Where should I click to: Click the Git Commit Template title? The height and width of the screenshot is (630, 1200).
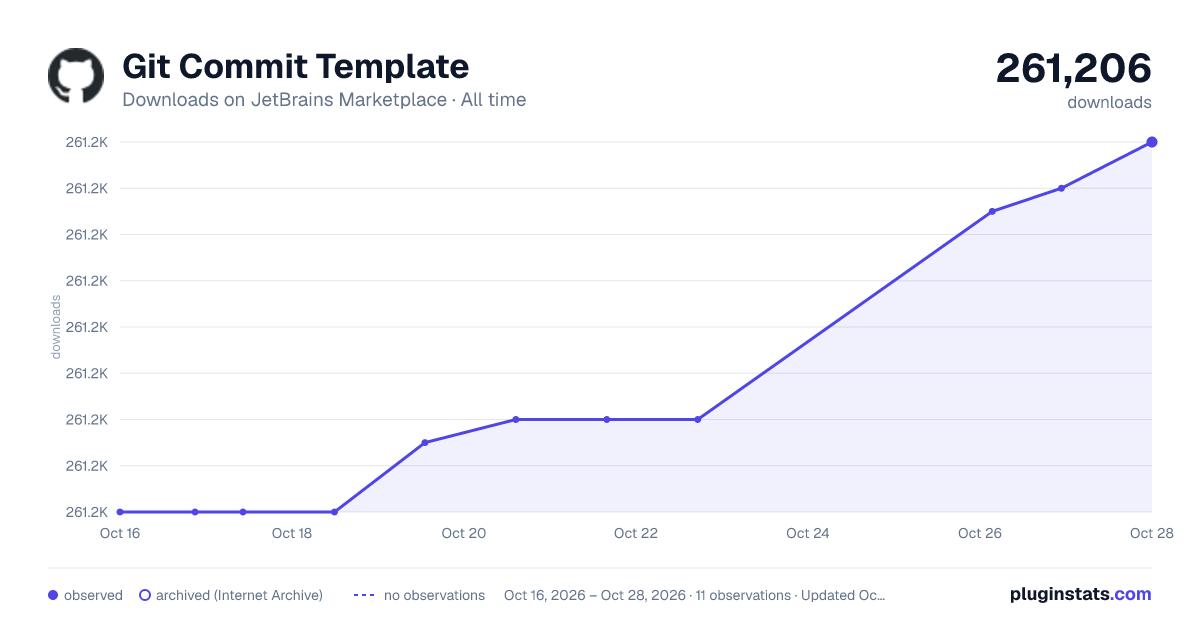click(x=295, y=67)
